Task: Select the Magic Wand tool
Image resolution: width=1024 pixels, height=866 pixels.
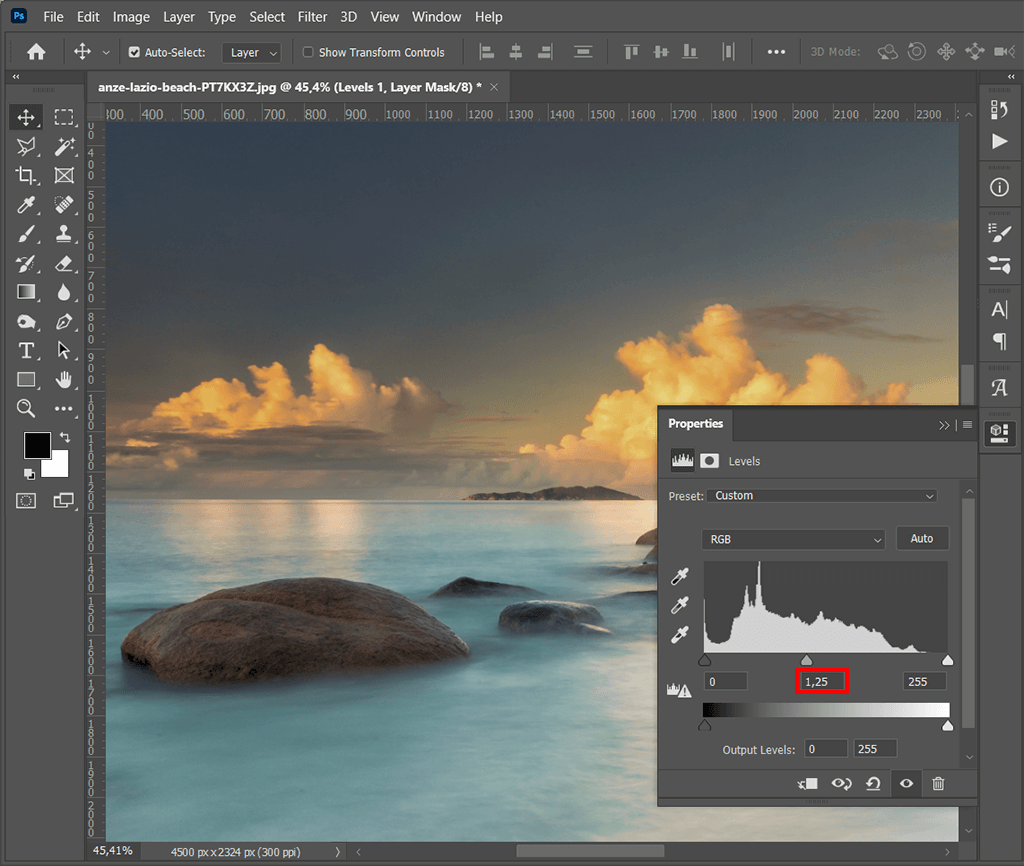Action: coord(63,147)
